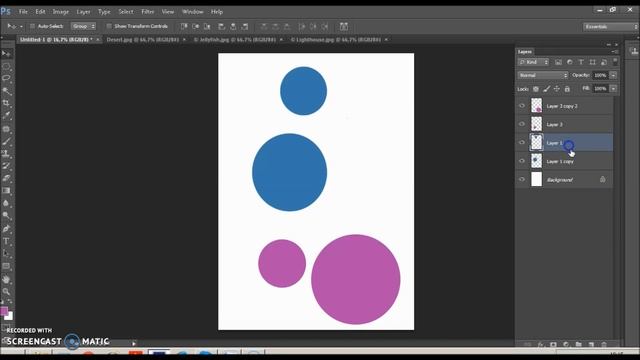
Task: Enable Show Transform Controls checkbox
Action: pyautogui.click(x=109, y=26)
